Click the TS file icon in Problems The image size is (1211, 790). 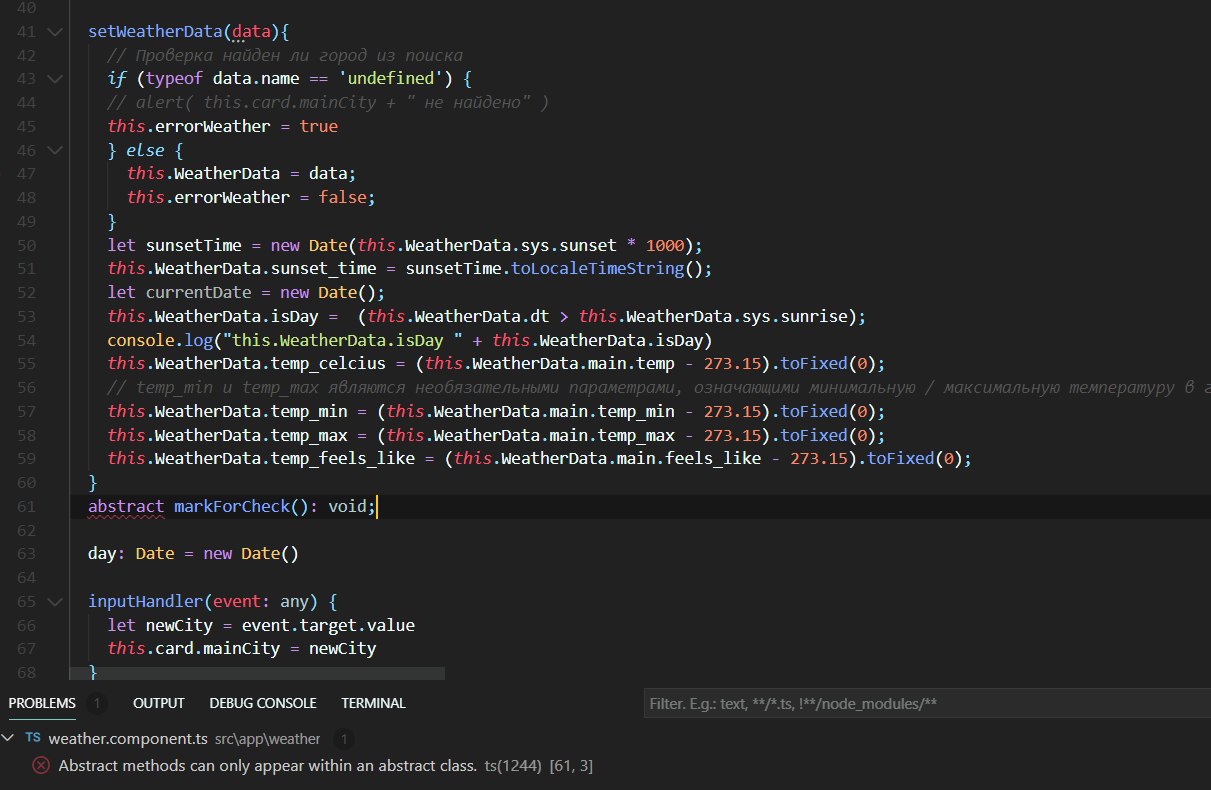point(33,738)
